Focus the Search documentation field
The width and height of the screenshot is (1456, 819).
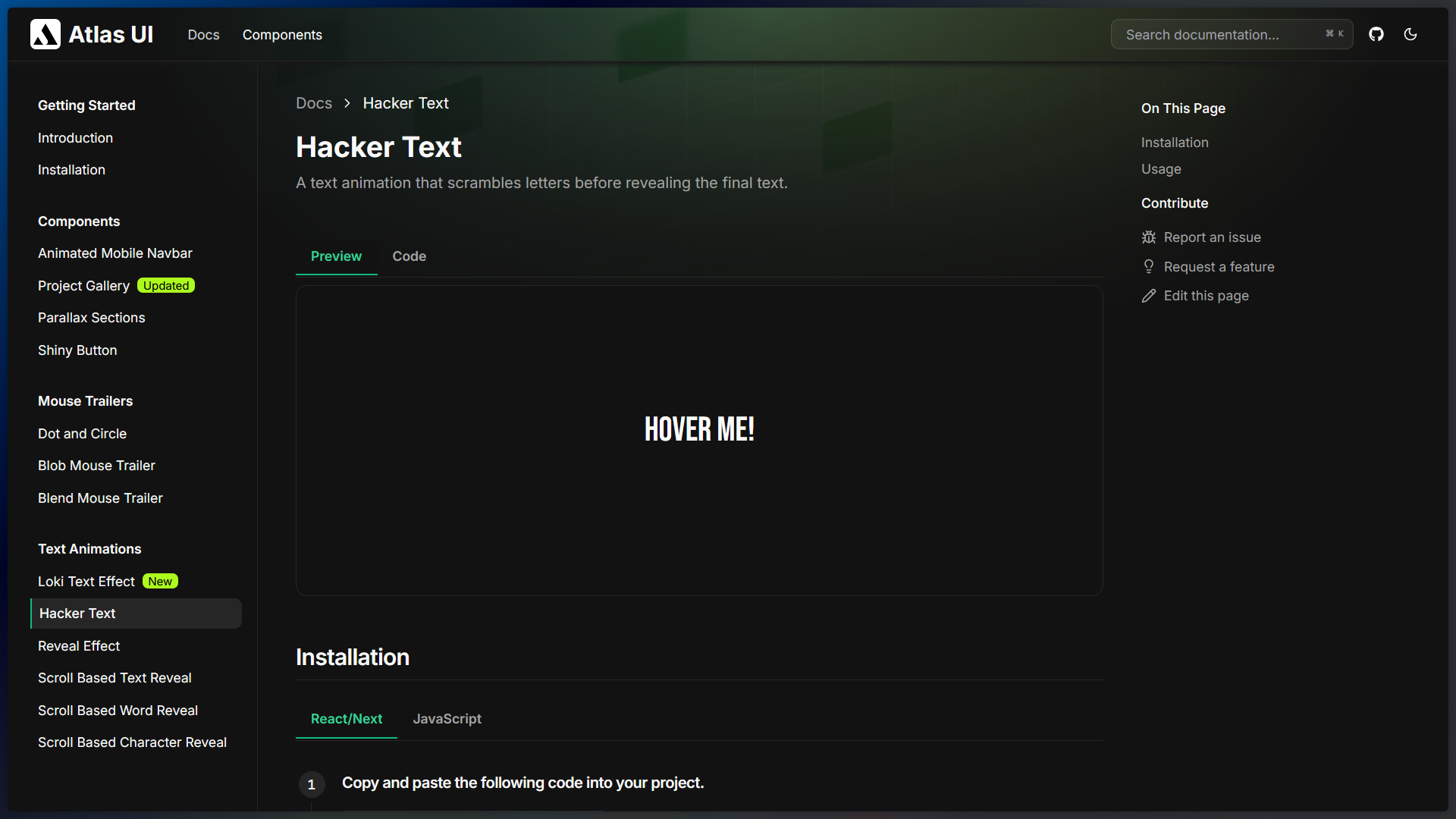pos(1221,35)
